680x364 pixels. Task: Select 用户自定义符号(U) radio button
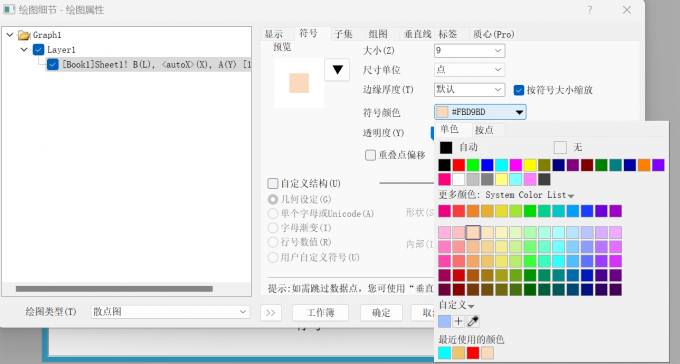[x=273, y=258]
